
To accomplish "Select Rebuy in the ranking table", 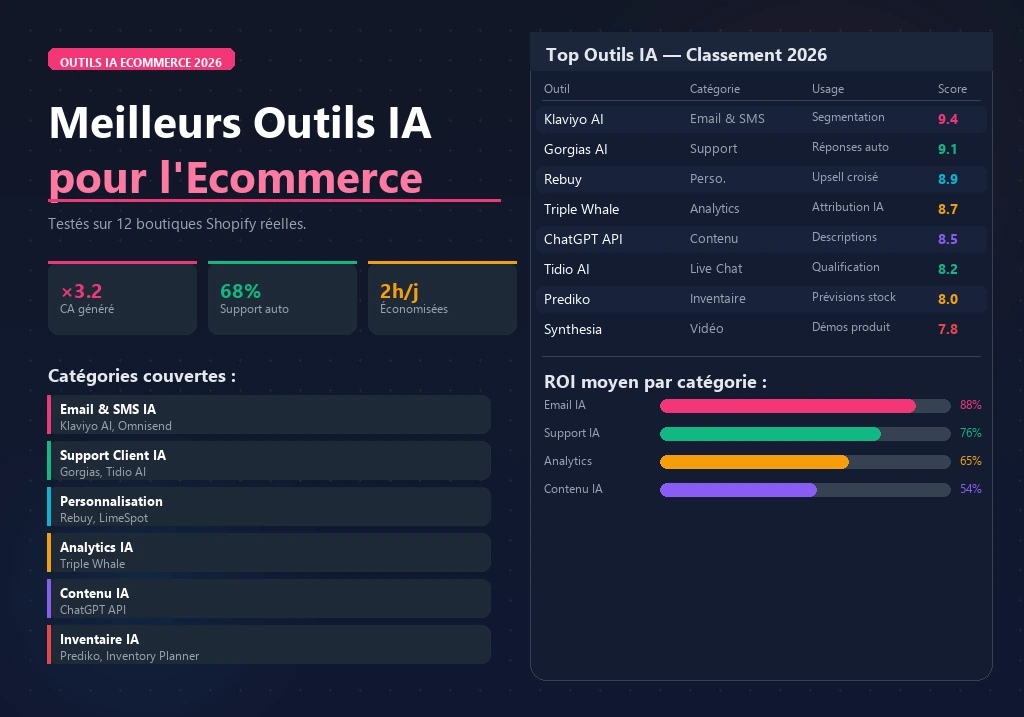I will click(x=562, y=179).
